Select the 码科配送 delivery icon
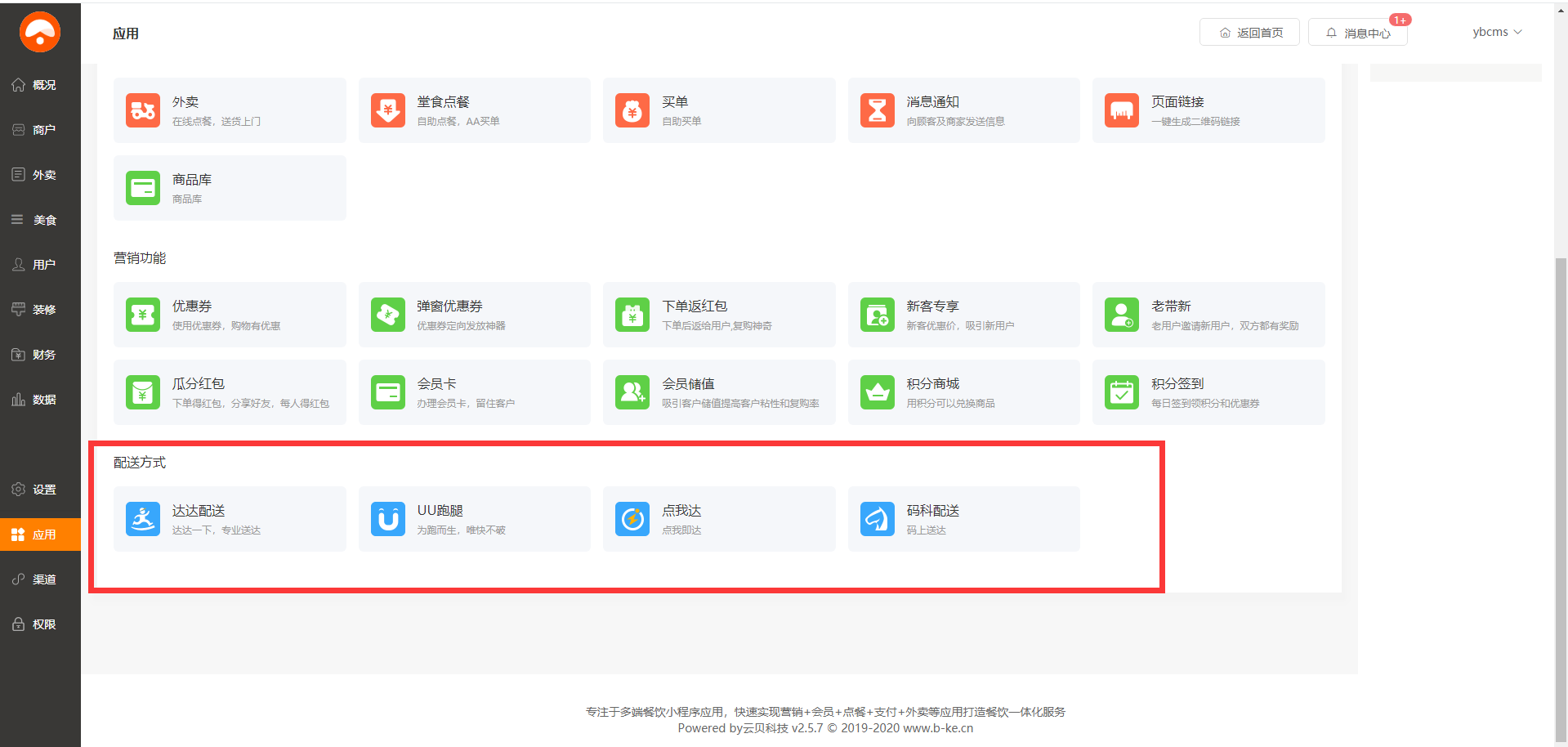Viewport: 1568px width, 747px height. click(878, 519)
